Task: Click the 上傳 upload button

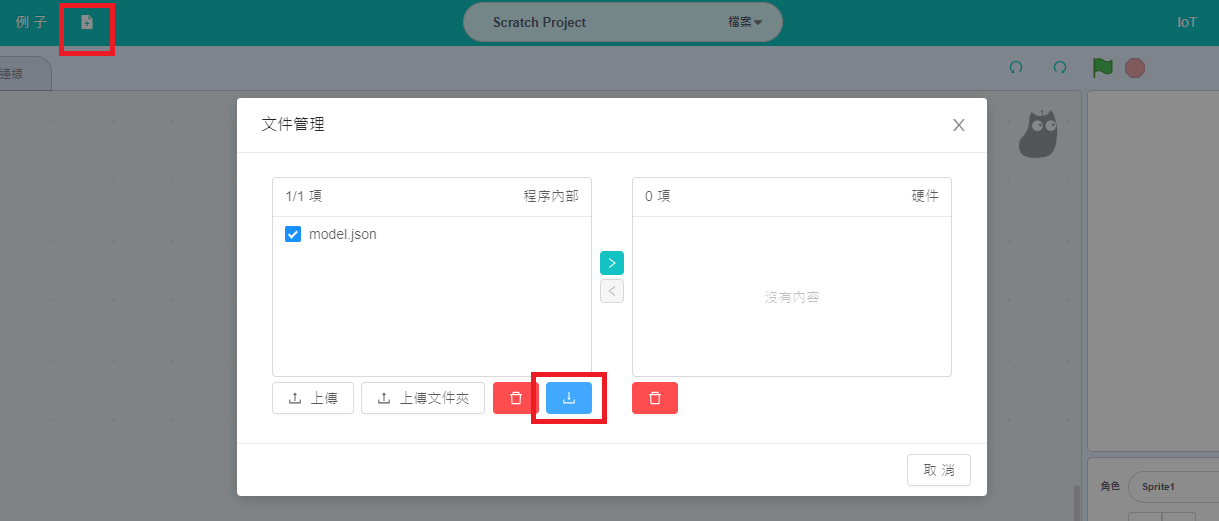Action: [313, 398]
